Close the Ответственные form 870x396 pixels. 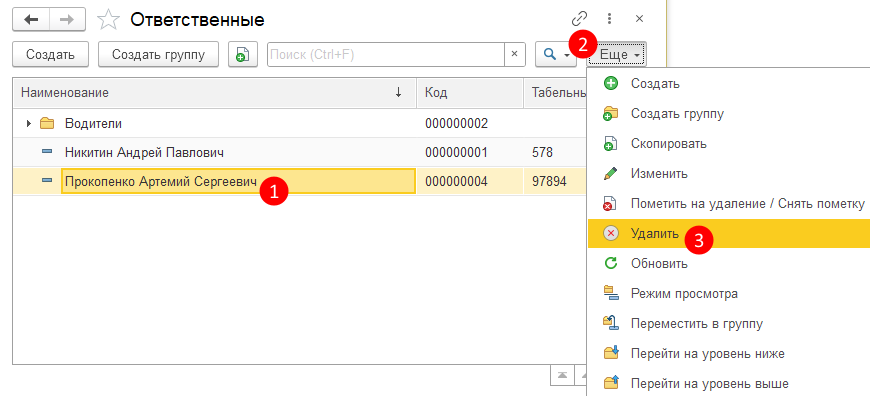pyautogui.click(x=639, y=19)
